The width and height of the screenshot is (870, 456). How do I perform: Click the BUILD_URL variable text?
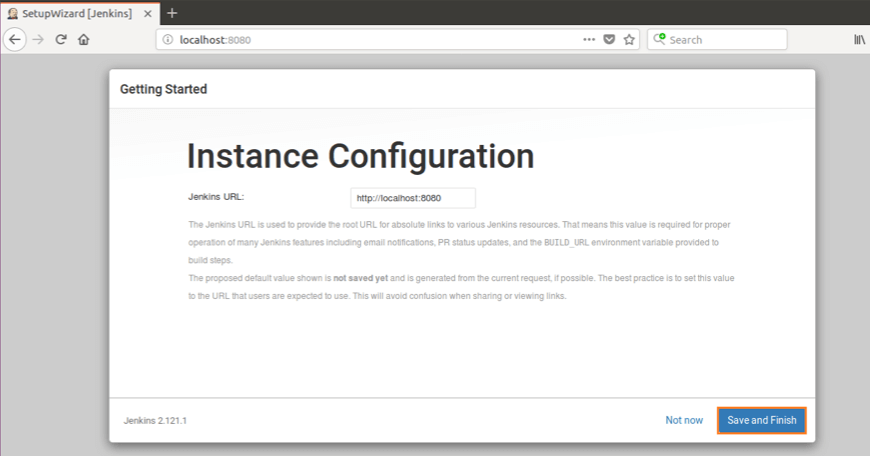coord(566,242)
